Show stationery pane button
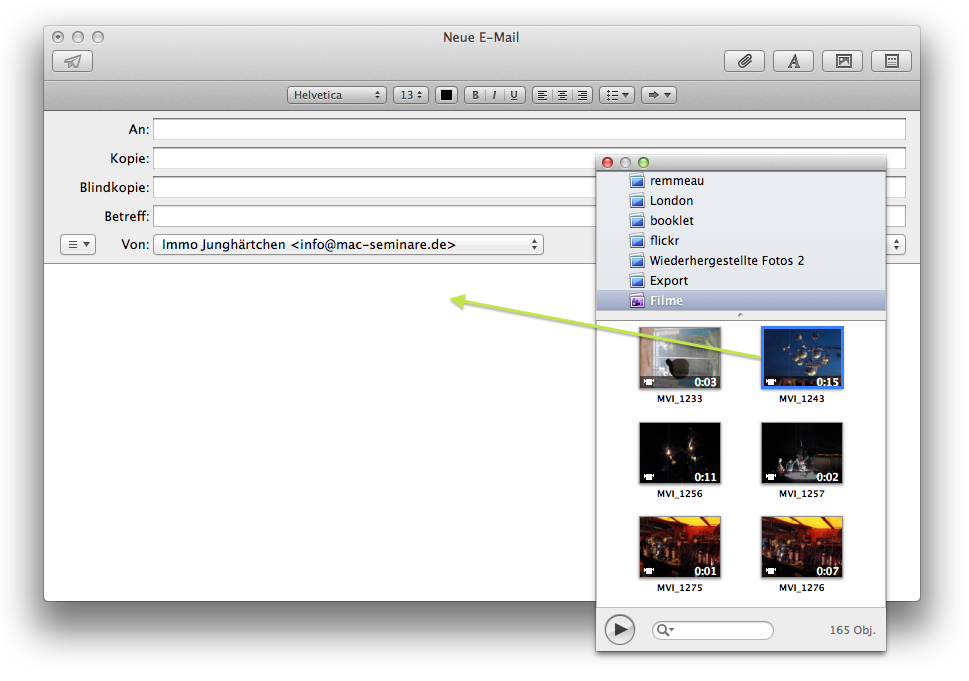This screenshot has height=681, width=969. click(891, 61)
